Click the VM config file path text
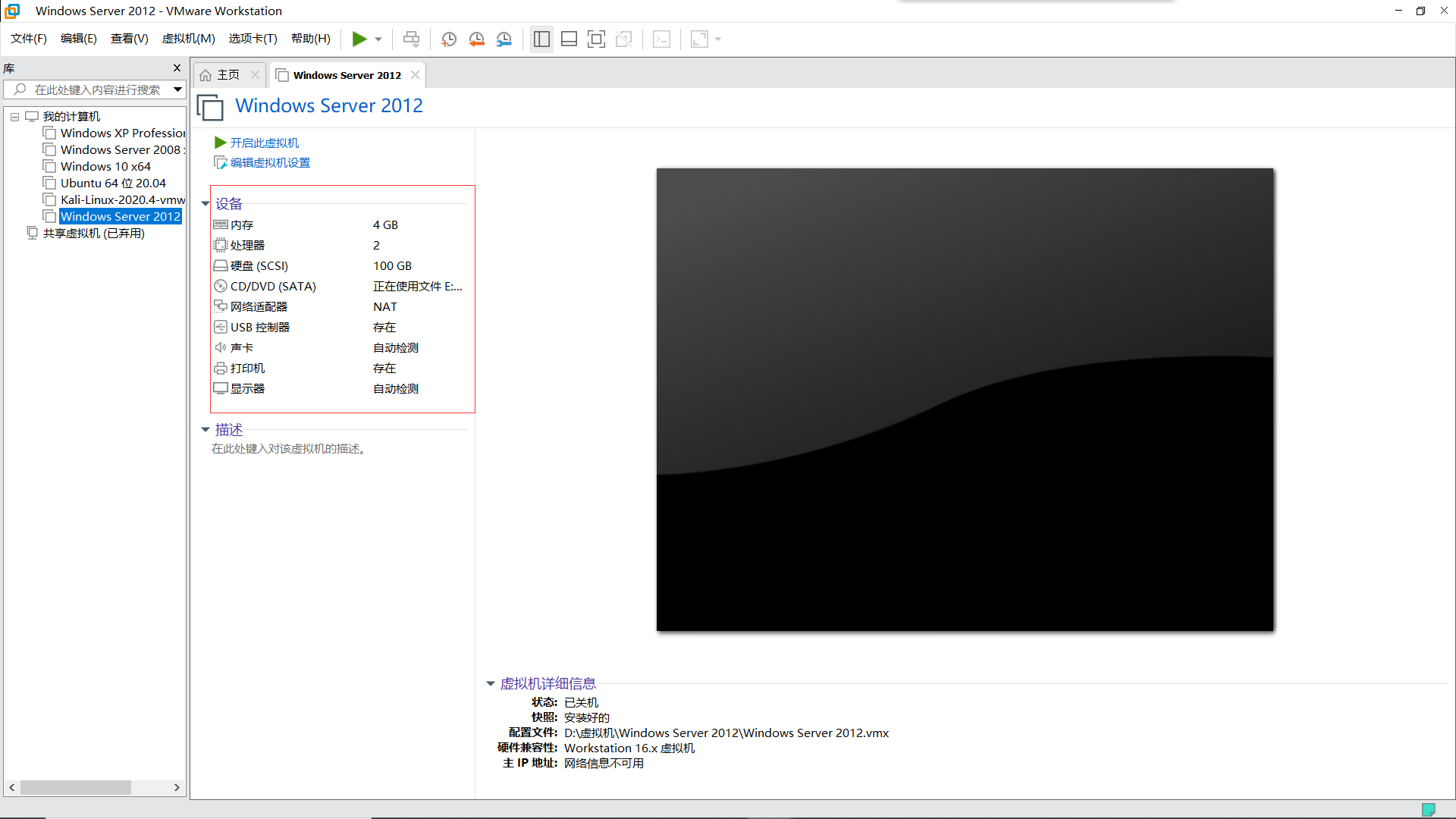The width and height of the screenshot is (1456, 819). click(726, 733)
